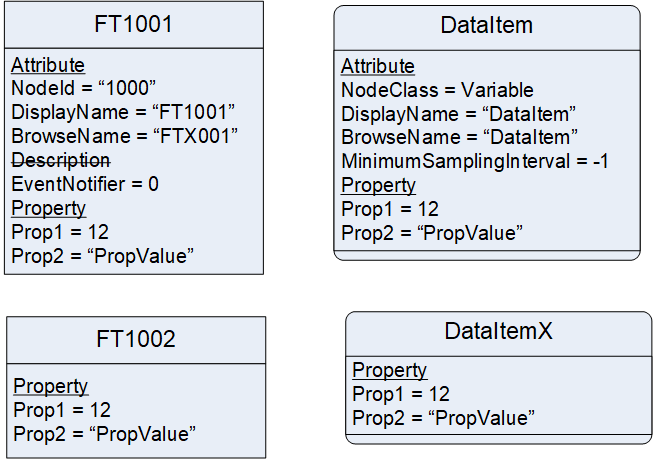Screen dimensions: 653x459
Task: Select MinimumSamplingInterval = -1 line
Action: tap(475, 161)
